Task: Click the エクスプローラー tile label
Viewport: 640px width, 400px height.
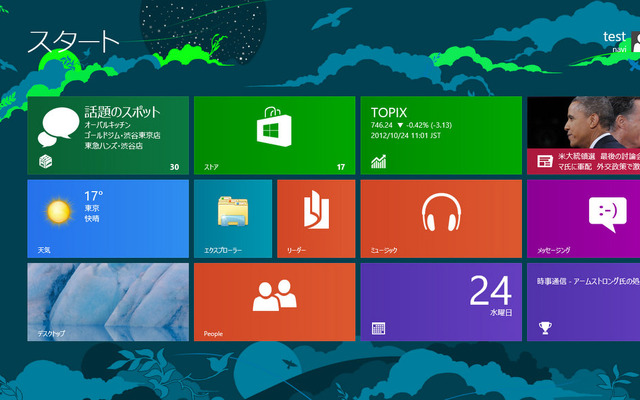Action: (223, 250)
